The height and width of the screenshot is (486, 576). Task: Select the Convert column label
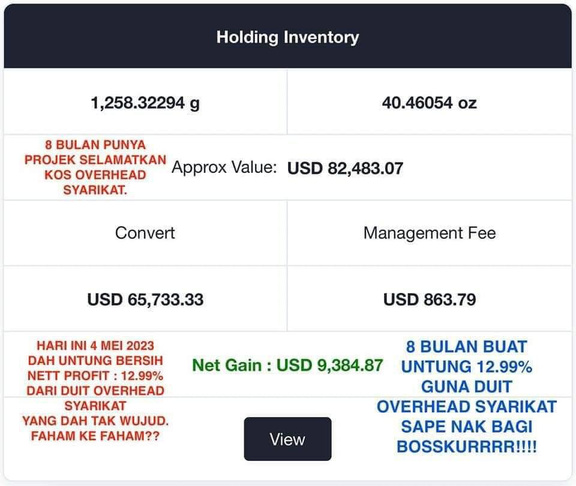pyautogui.click(x=145, y=233)
